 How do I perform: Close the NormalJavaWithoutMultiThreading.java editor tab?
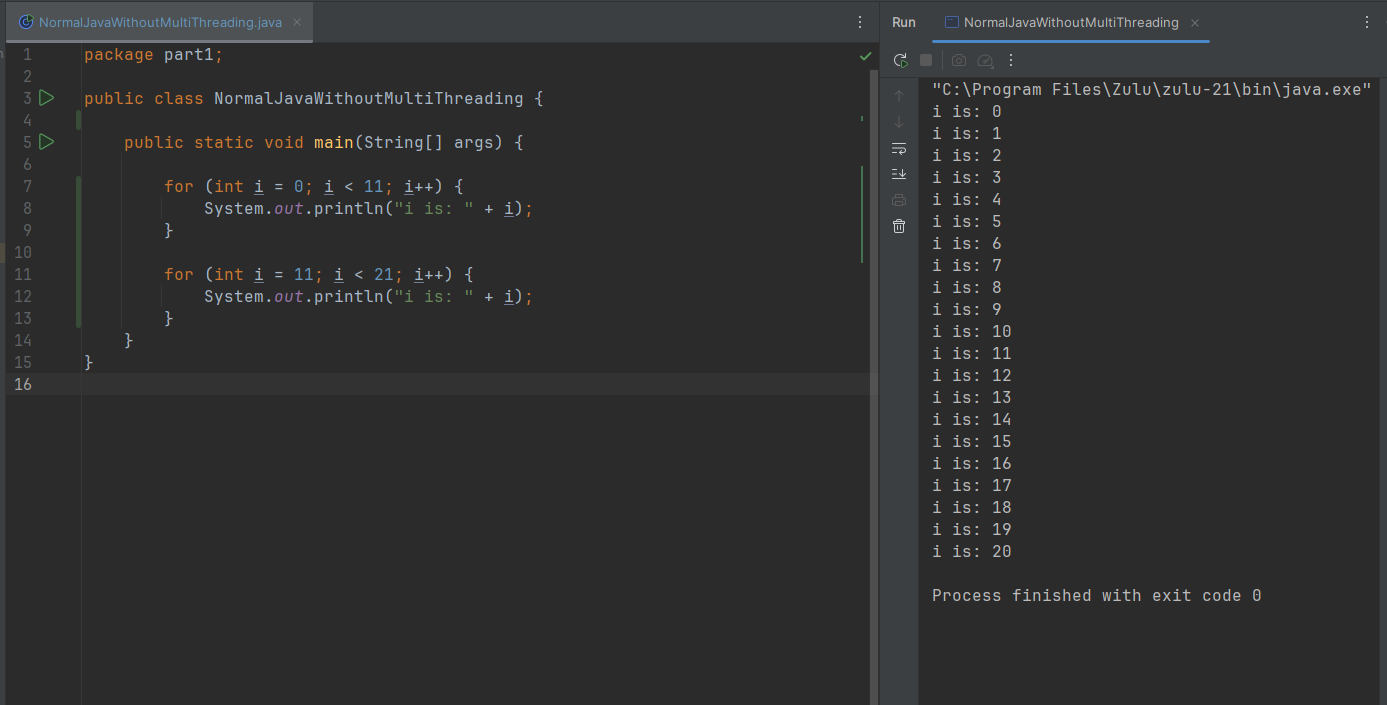pyautogui.click(x=297, y=22)
